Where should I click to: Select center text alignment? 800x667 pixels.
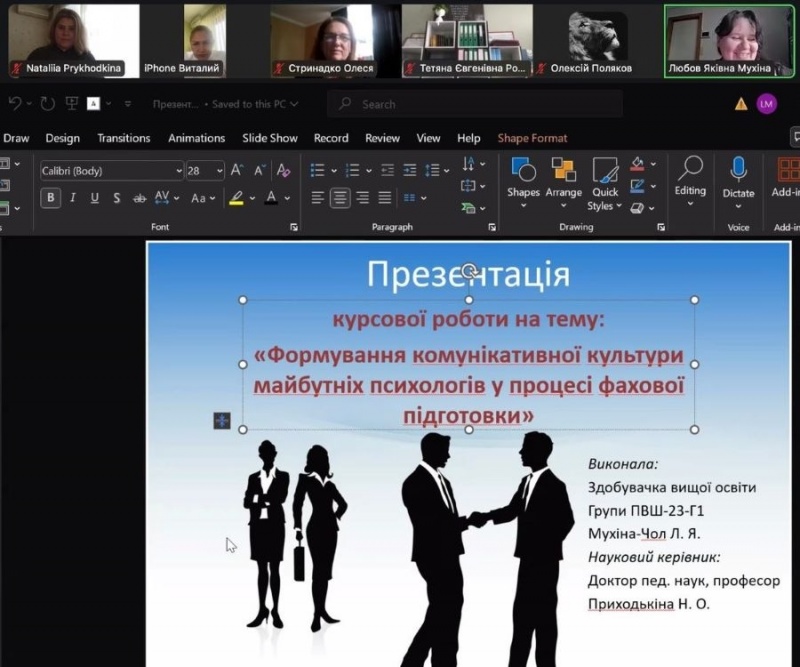click(x=340, y=198)
